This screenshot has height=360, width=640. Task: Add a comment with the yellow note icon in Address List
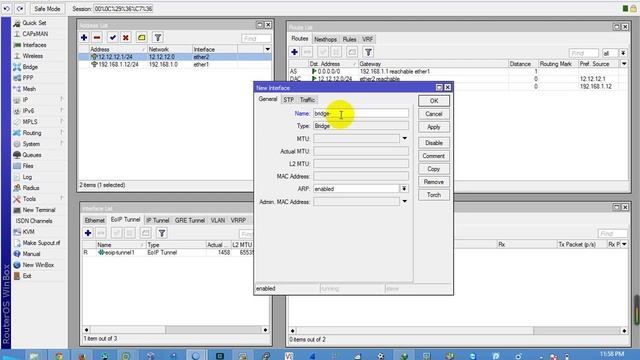(x=142, y=38)
